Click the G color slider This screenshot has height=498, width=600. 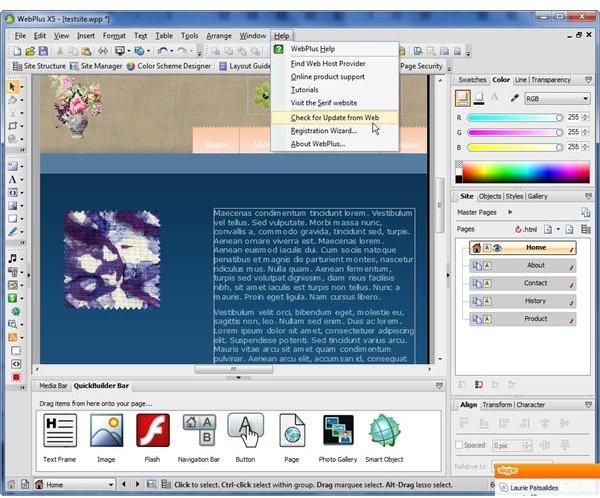pos(515,132)
